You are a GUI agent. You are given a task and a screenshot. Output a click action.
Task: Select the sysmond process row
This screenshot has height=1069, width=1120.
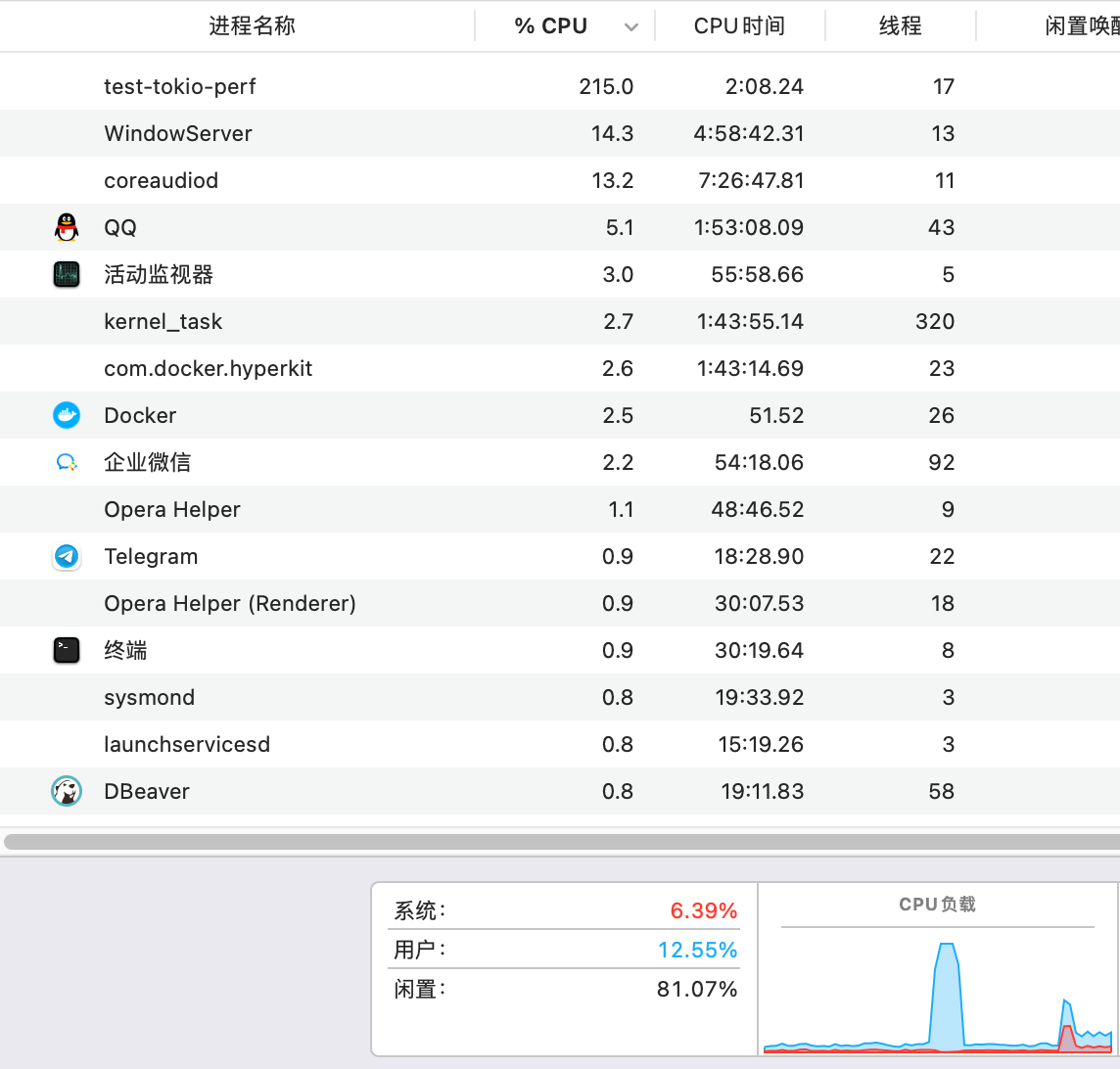[x=560, y=697]
